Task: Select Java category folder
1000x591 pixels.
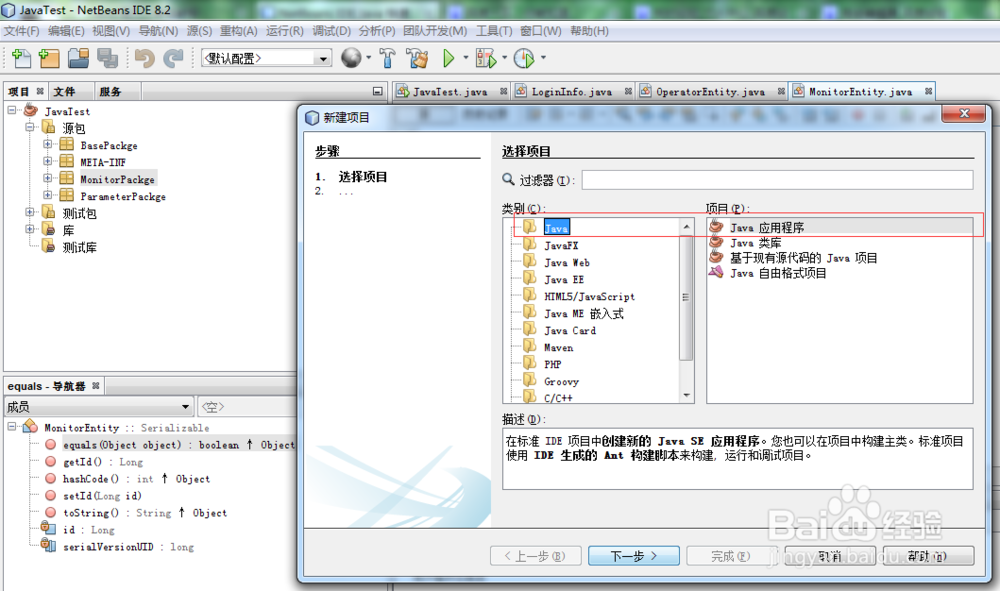Action: coord(557,228)
